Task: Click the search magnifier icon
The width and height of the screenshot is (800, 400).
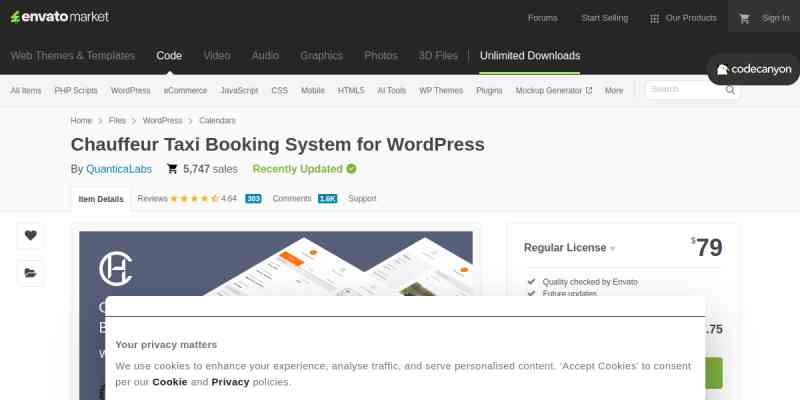Action: point(730,90)
